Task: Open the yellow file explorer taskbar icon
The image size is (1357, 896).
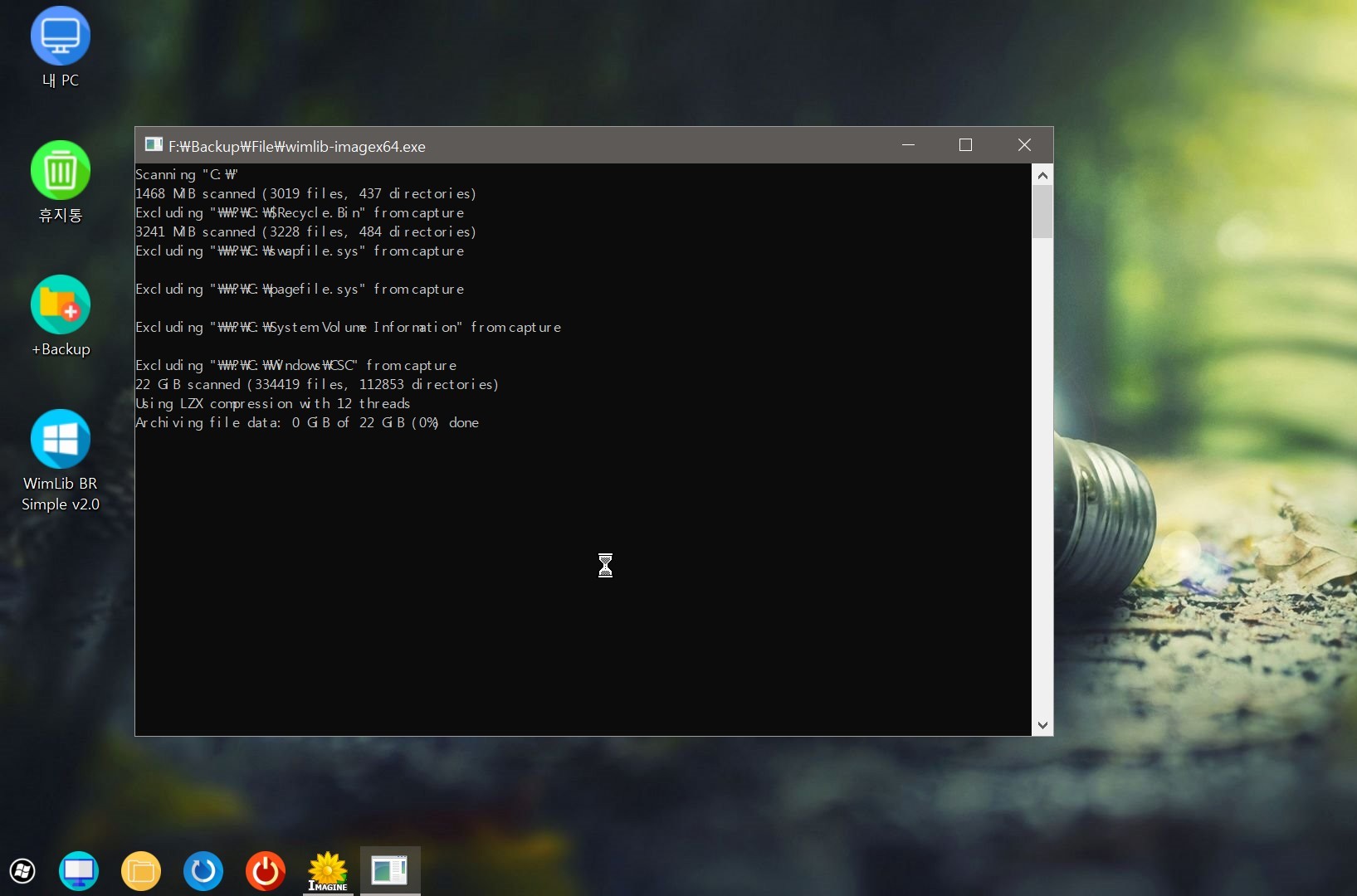Action: click(141, 871)
